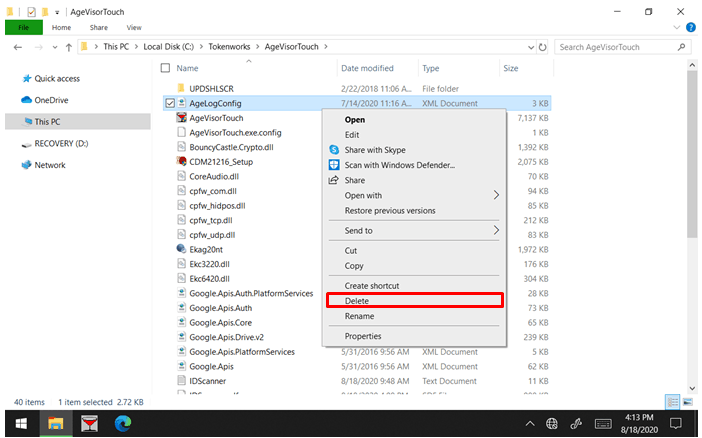Choose Share with Skype
The height and width of the screenshot is (438, 702).
pos(414,150)
